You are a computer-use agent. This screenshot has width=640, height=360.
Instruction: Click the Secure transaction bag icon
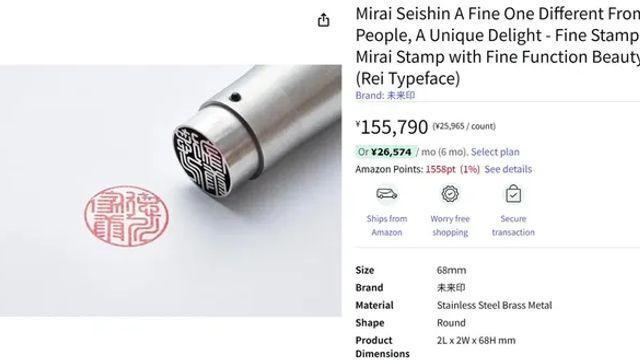tap(513, 193)
